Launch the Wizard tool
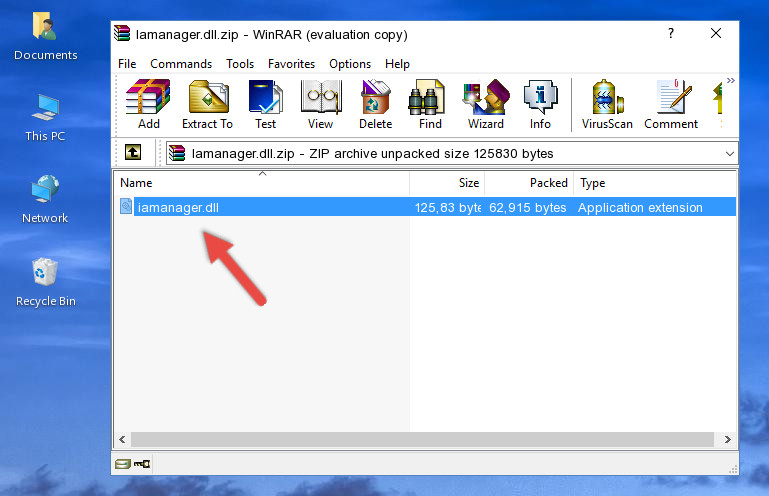The image size is (769, 496). pyautogui.click(x=486, y=104)
